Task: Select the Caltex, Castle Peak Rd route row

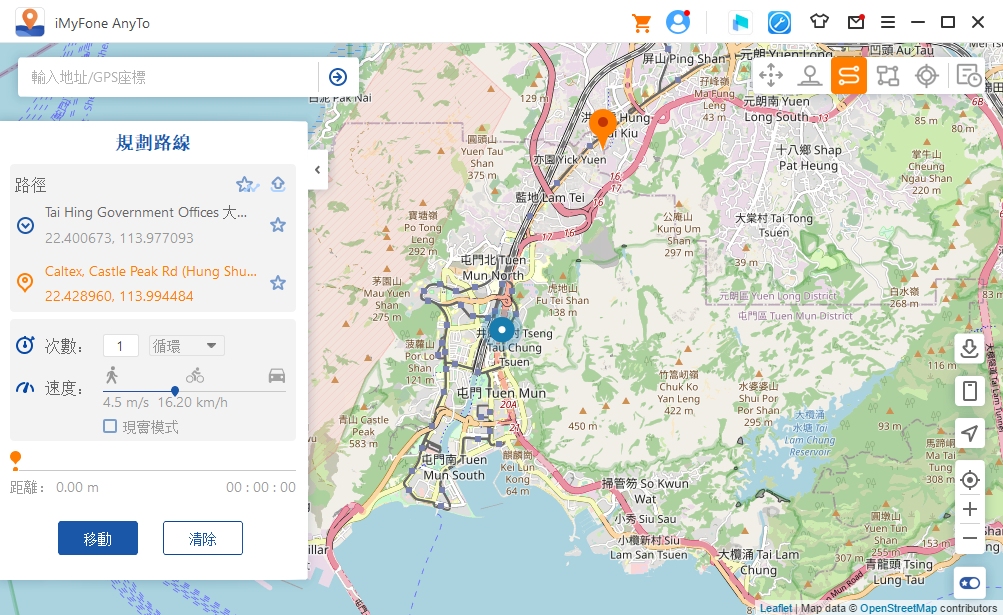Action: (153, 283)
